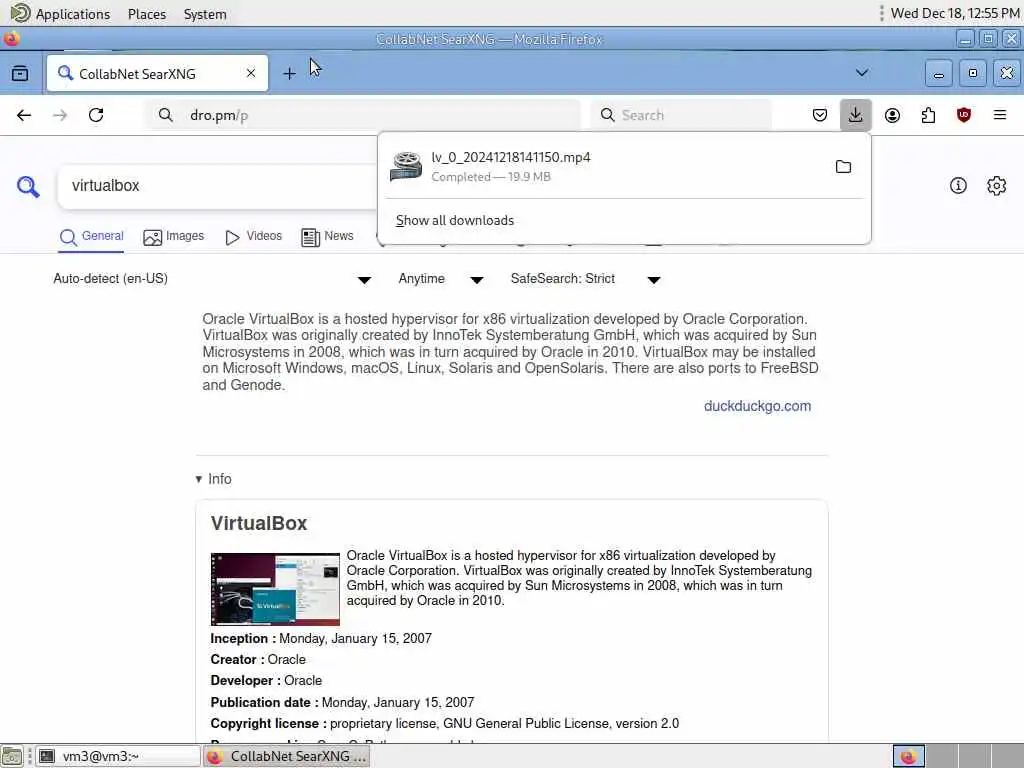Open SearXNG preferences gear icon
The image size is (1024, 768).
tap(997, 186)
